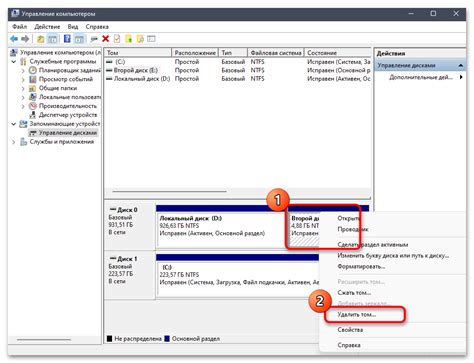Click the Просмотр событий icon in tree
Screen dimensions: 474x363
pos(33,79)
